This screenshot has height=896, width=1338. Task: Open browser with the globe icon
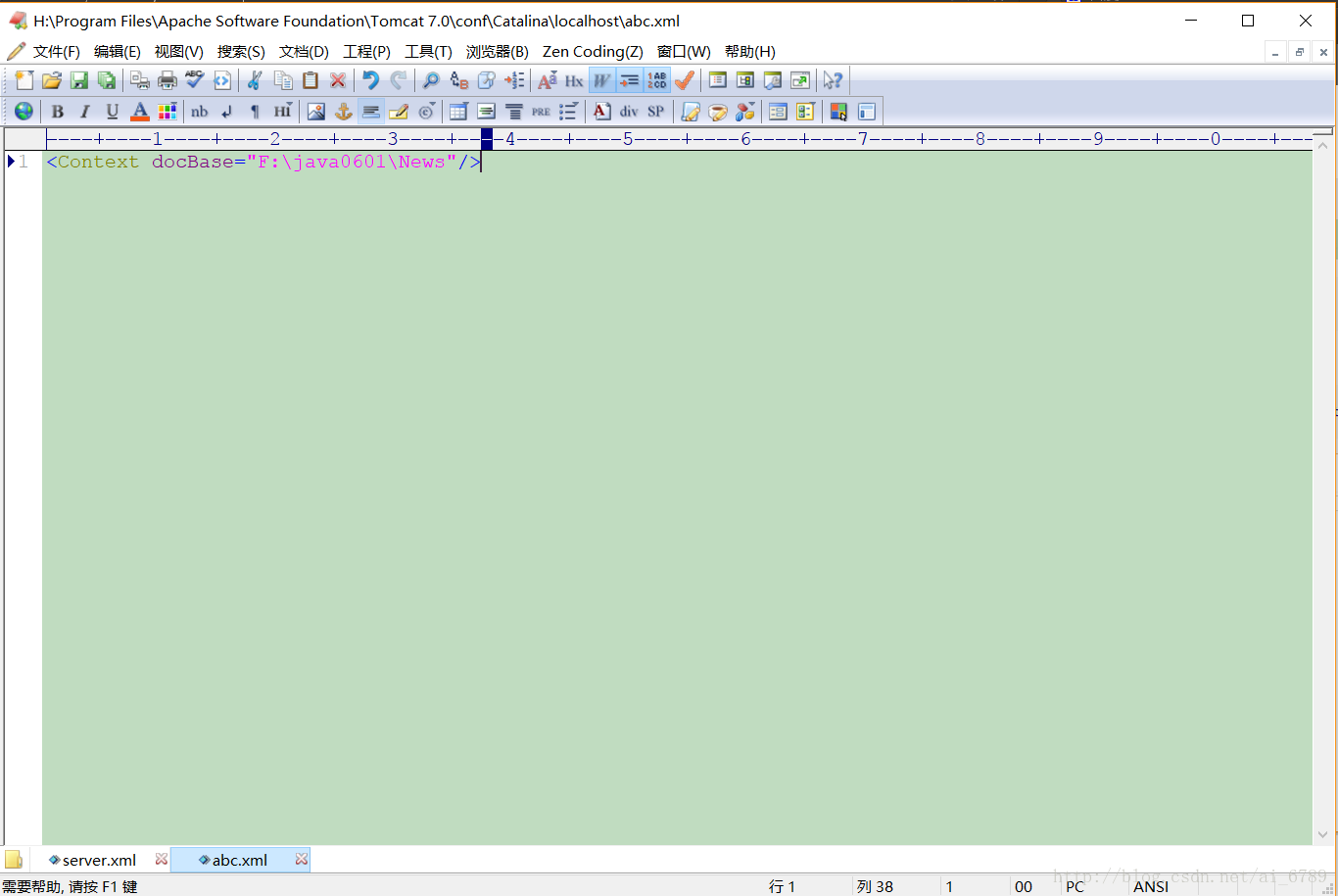pyautogui.click(x=24, y=111)
